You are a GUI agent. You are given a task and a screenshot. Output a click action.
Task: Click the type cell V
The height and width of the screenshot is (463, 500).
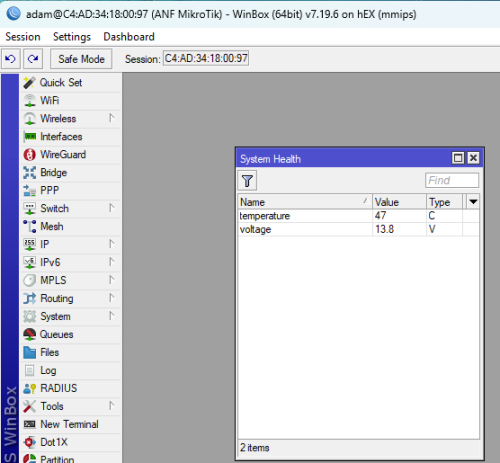(x=432, y=229)
